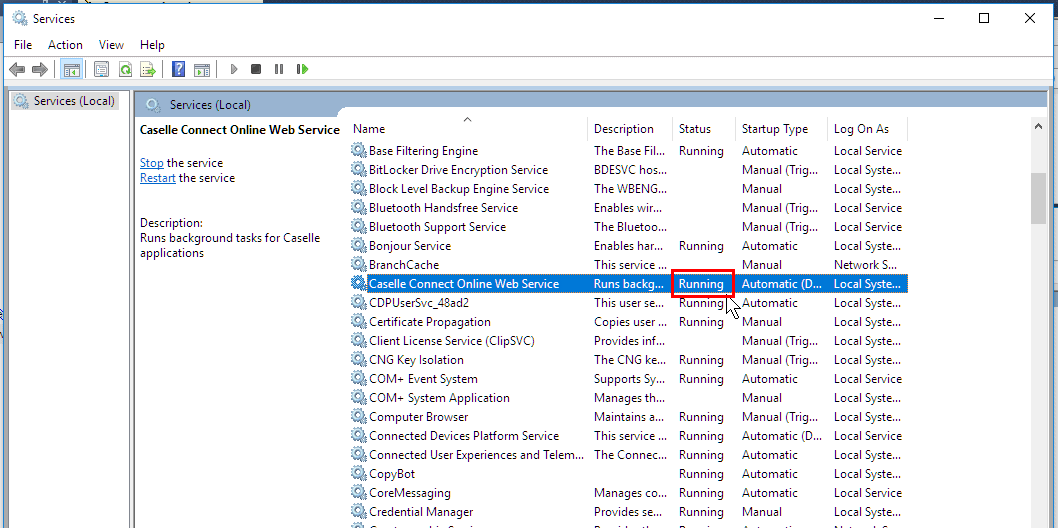
Task: Click the Back arrow toolbar icon
Action: click(18, 69)
